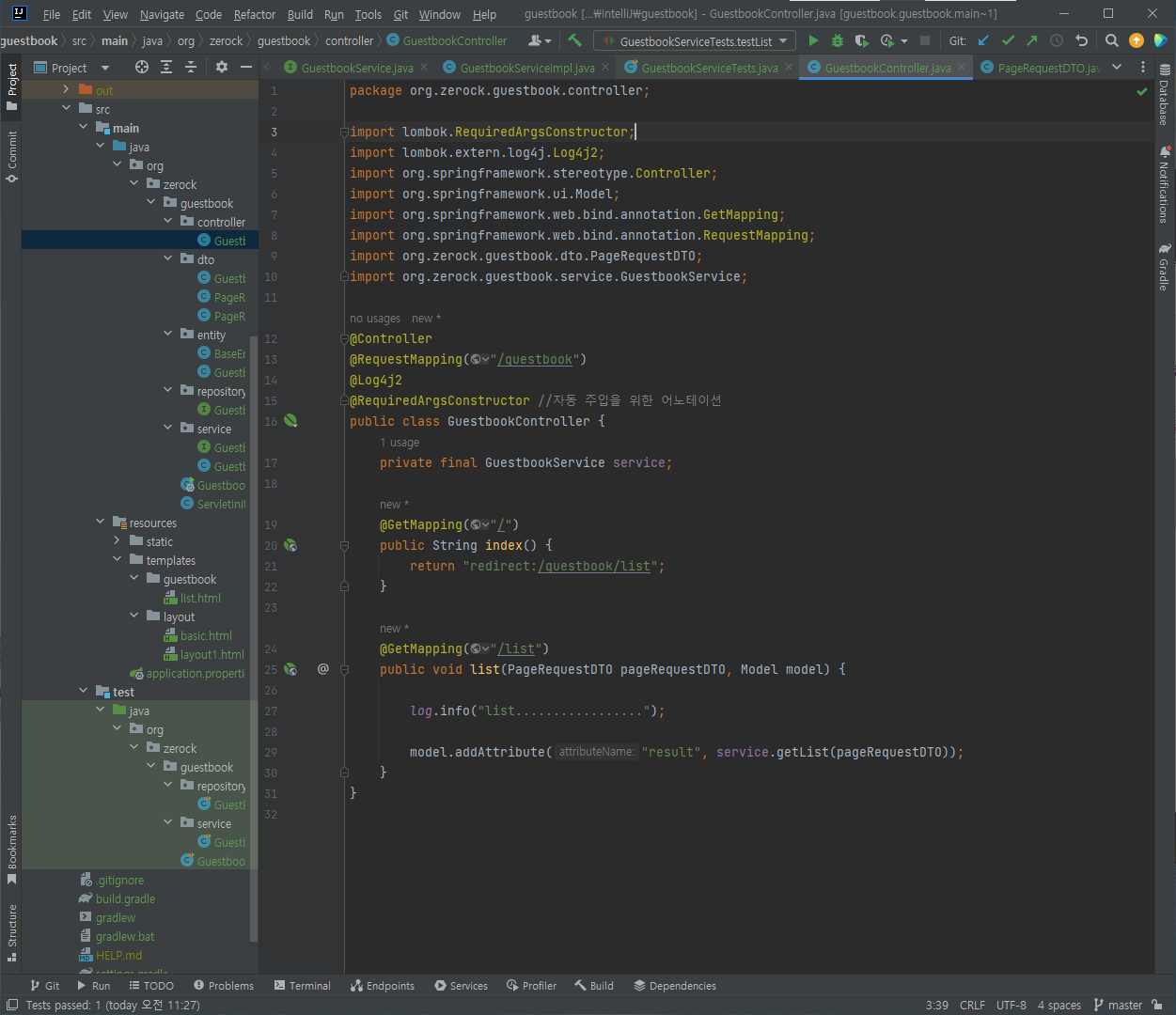Viewport: 1176px width, 1015px height.
Task: Click the master Git branch widget
Action: pyautogui.click(x=1118, y=1005)
